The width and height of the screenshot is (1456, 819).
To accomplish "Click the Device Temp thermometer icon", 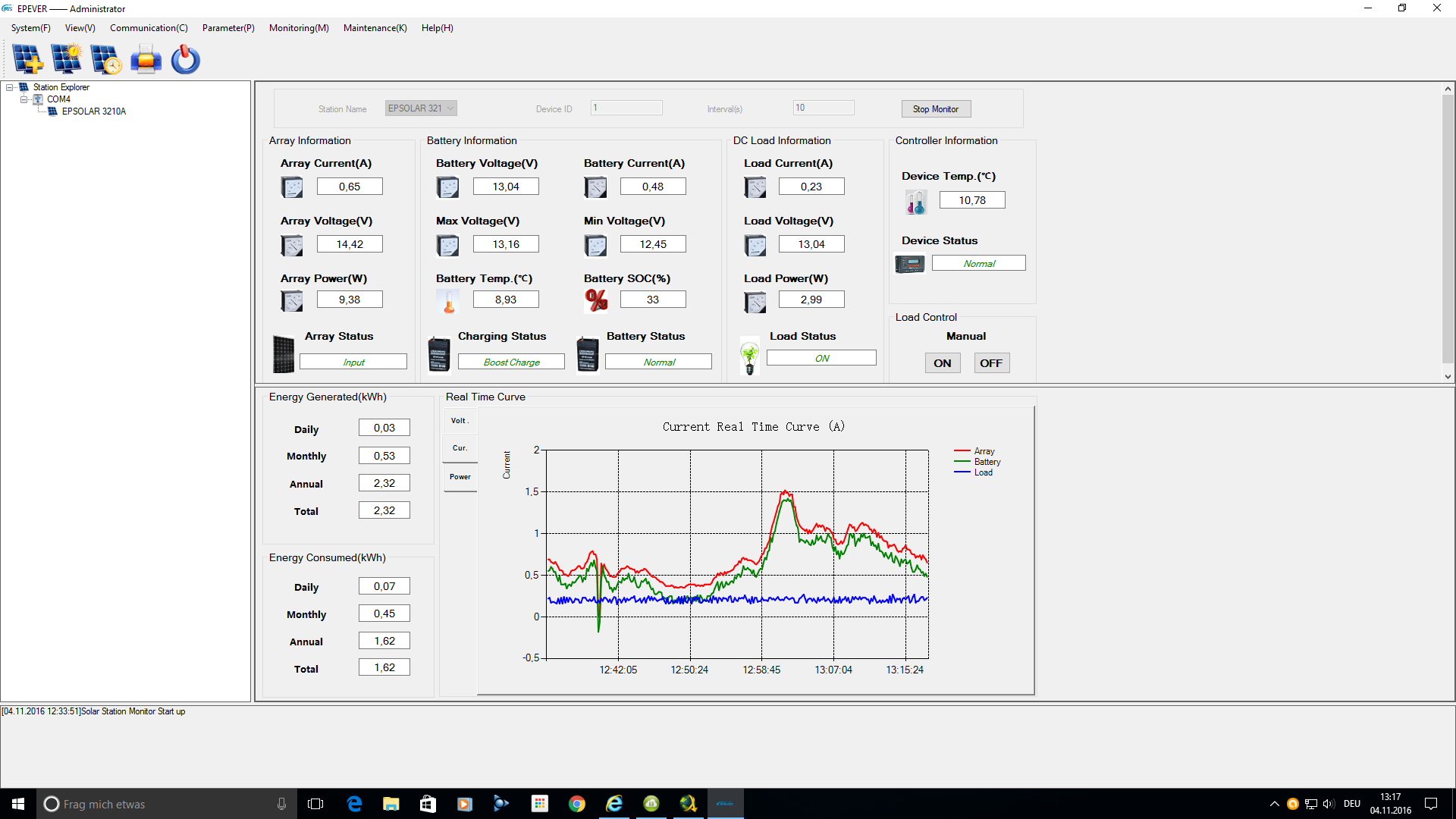I will point(916,202).
